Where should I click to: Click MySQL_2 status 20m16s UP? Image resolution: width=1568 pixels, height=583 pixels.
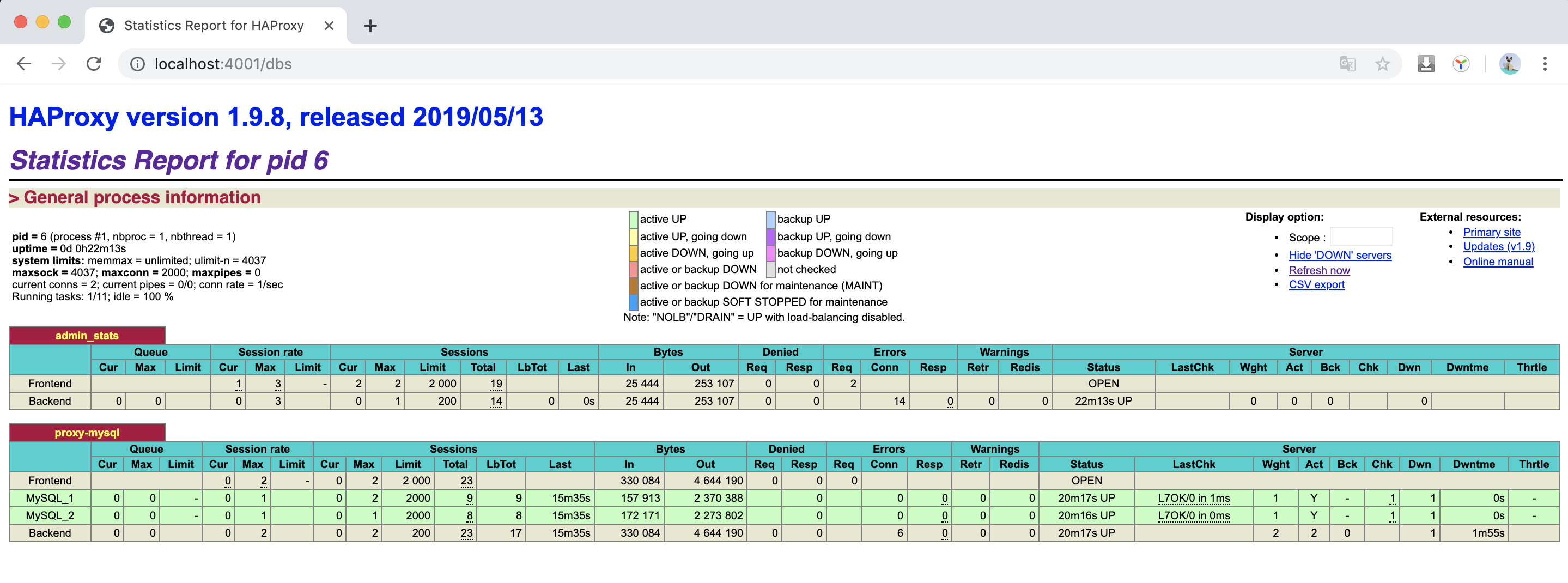1086,515
